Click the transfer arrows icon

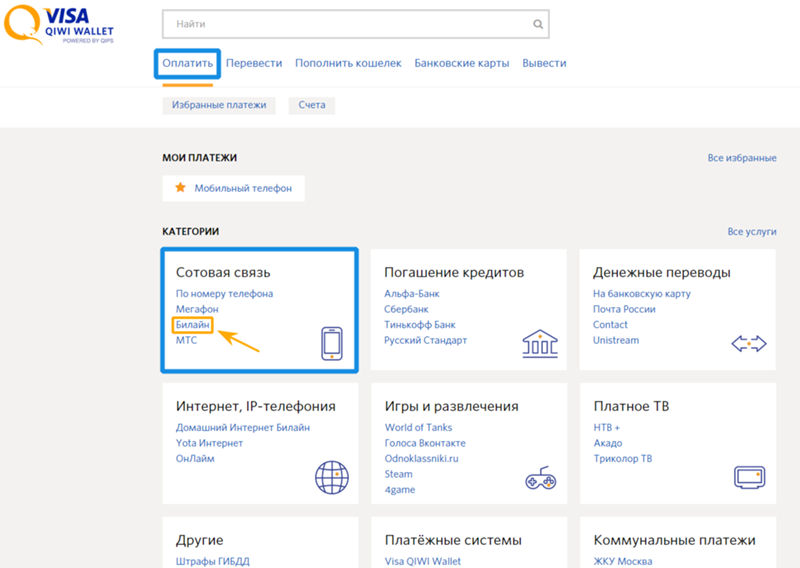point(748,343)
